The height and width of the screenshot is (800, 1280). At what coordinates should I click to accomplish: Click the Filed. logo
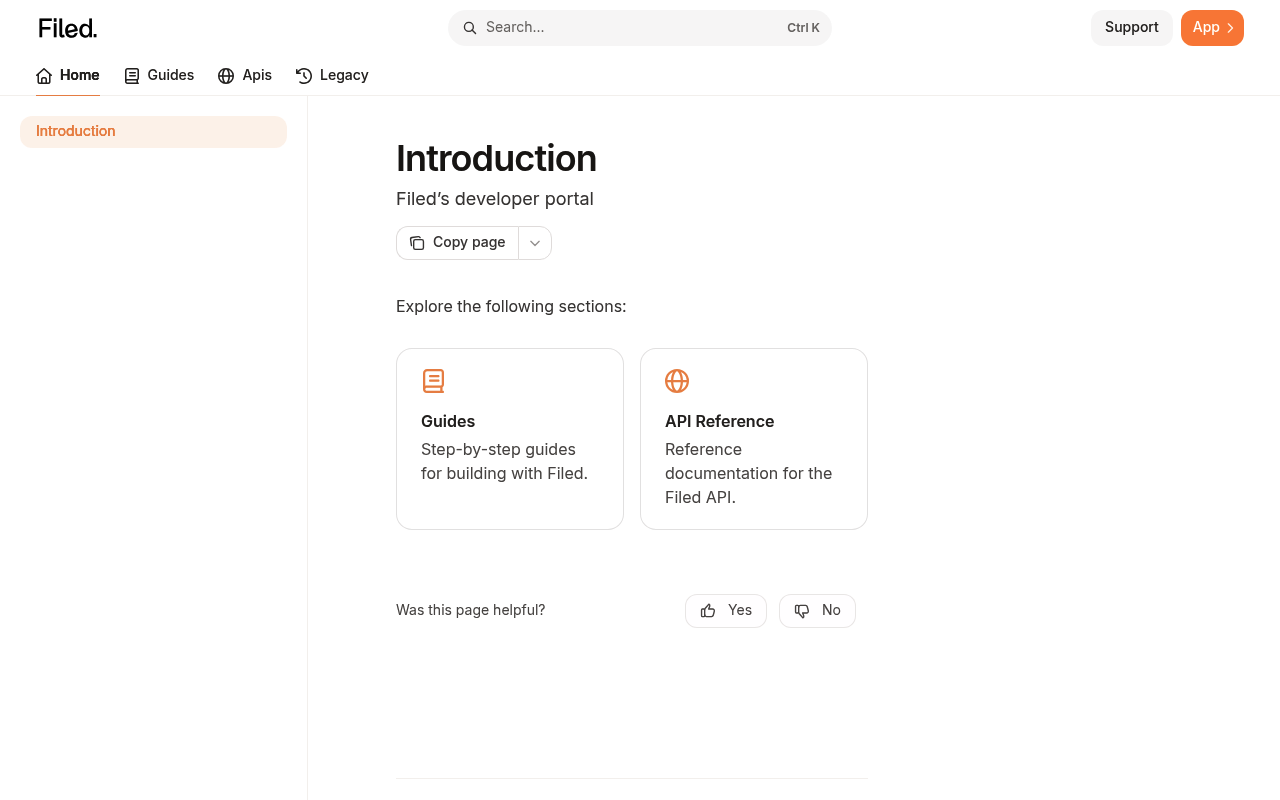click(x=68, y=28)
